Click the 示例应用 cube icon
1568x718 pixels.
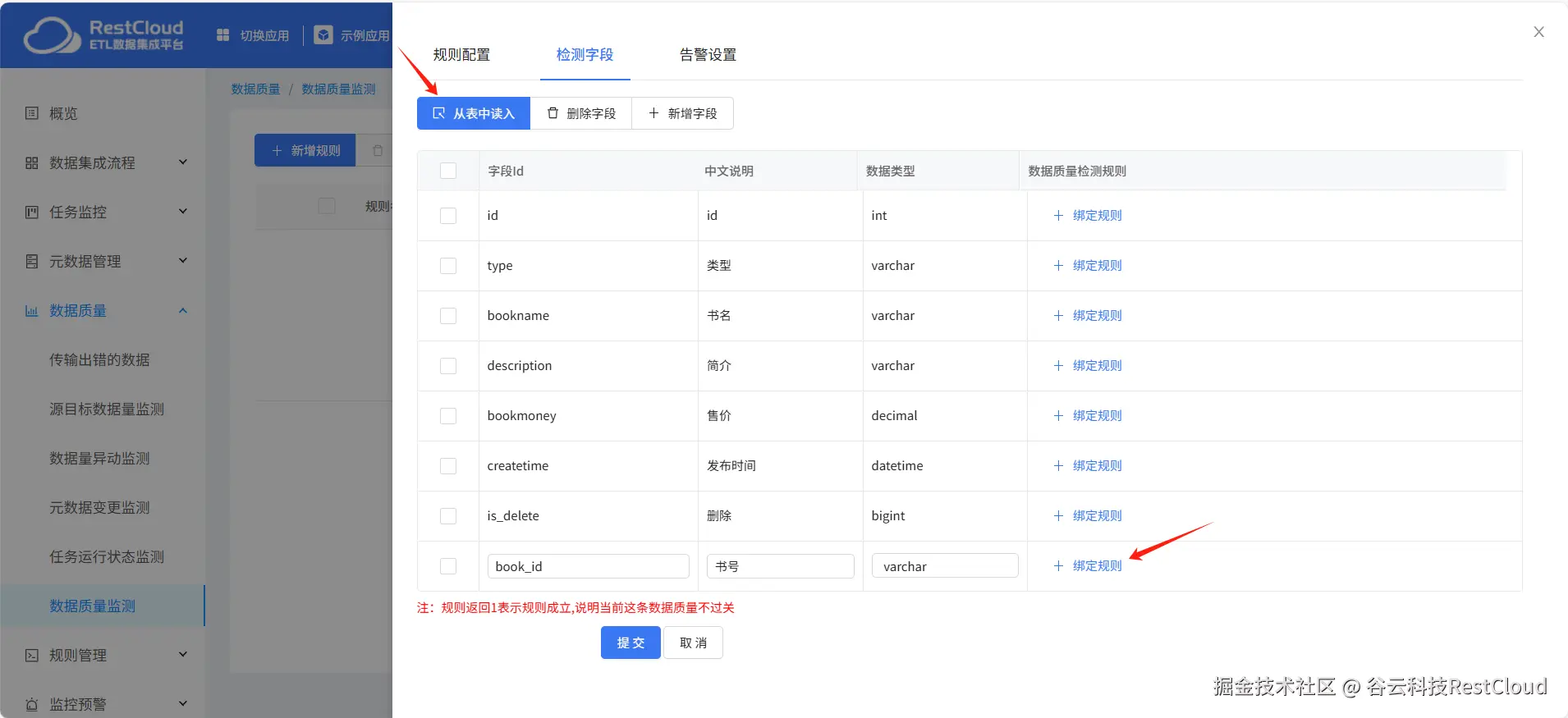click(x=323, y=34)
